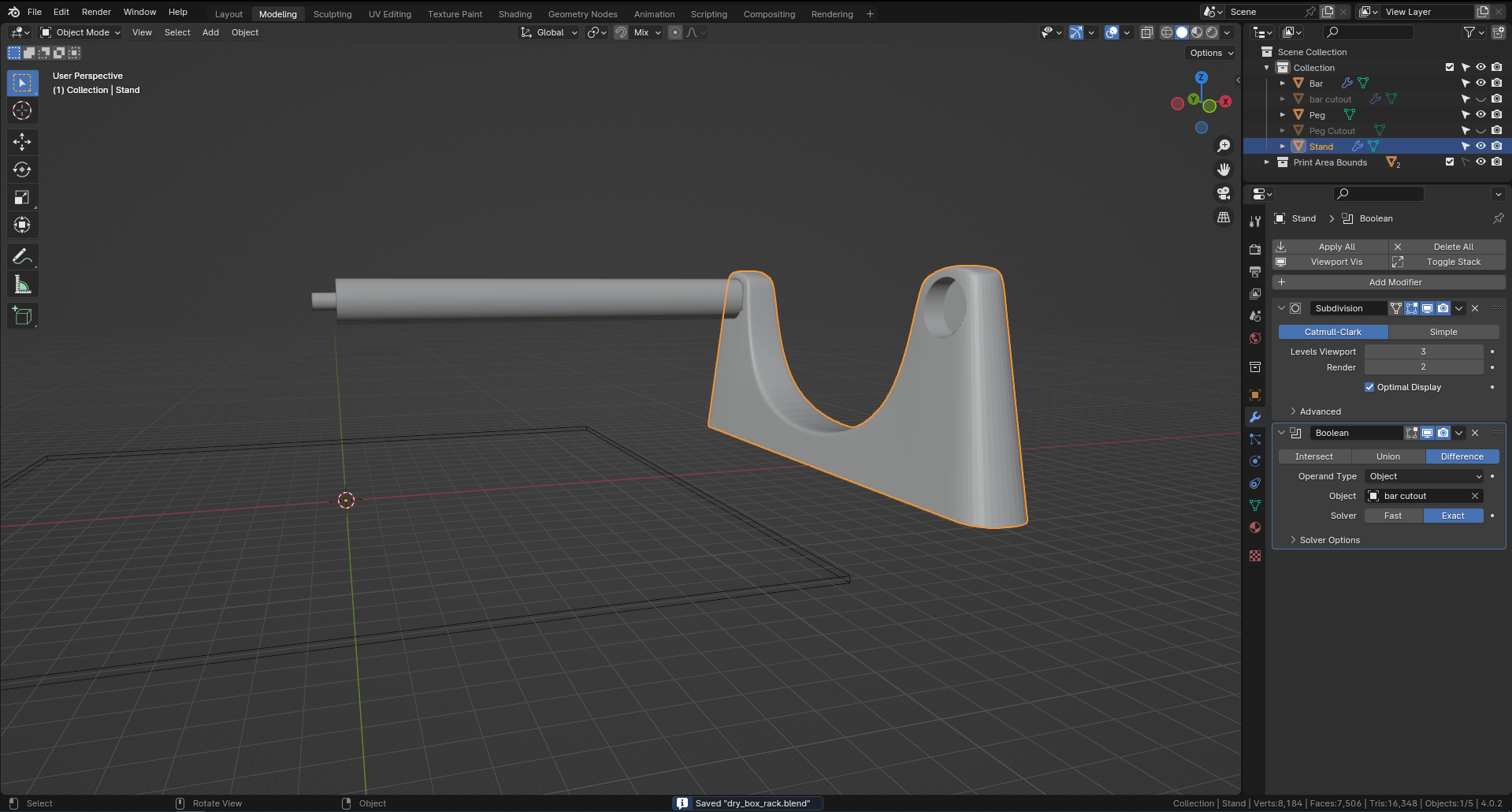The image size is (1512, 812).
Task: Open Global transform orientation dropdown
Action: (549, 32)
